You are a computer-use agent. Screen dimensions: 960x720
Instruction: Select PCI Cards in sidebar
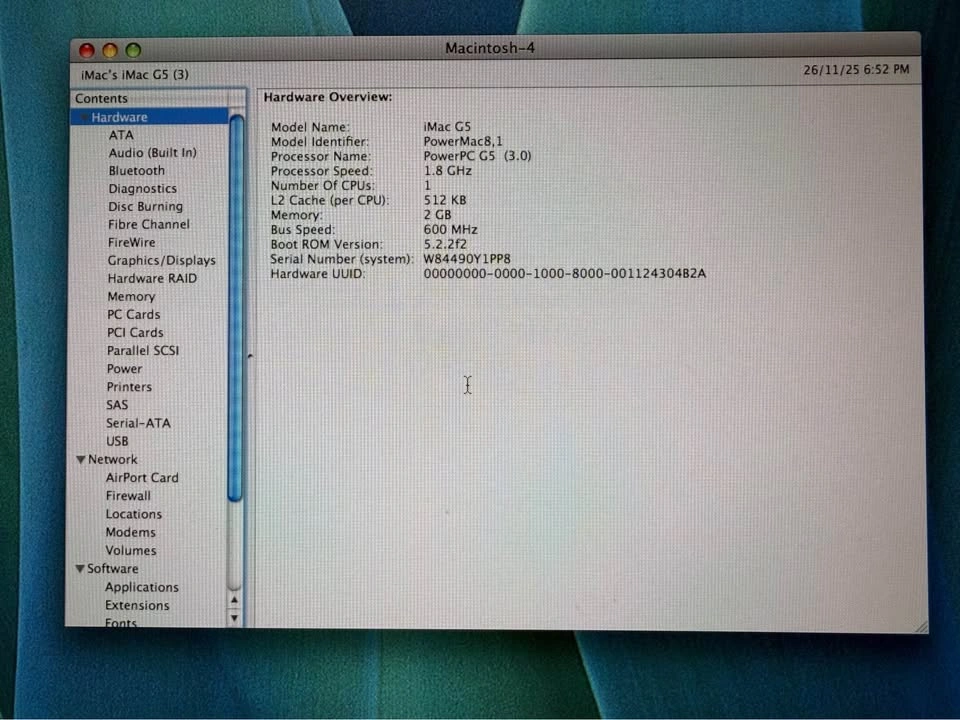(x=135, y=332)
